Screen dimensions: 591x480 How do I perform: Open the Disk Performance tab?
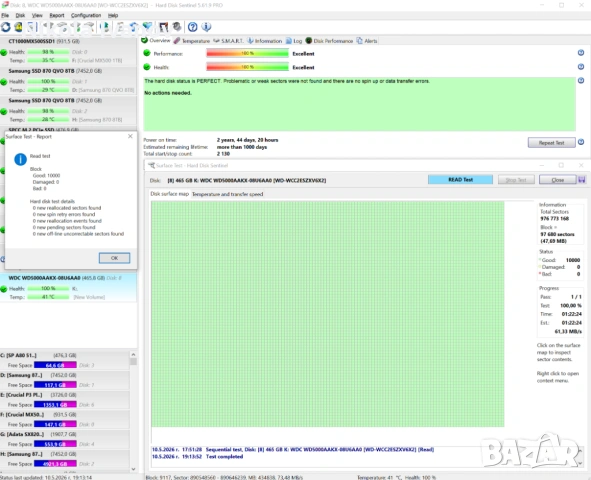[329, 41]
